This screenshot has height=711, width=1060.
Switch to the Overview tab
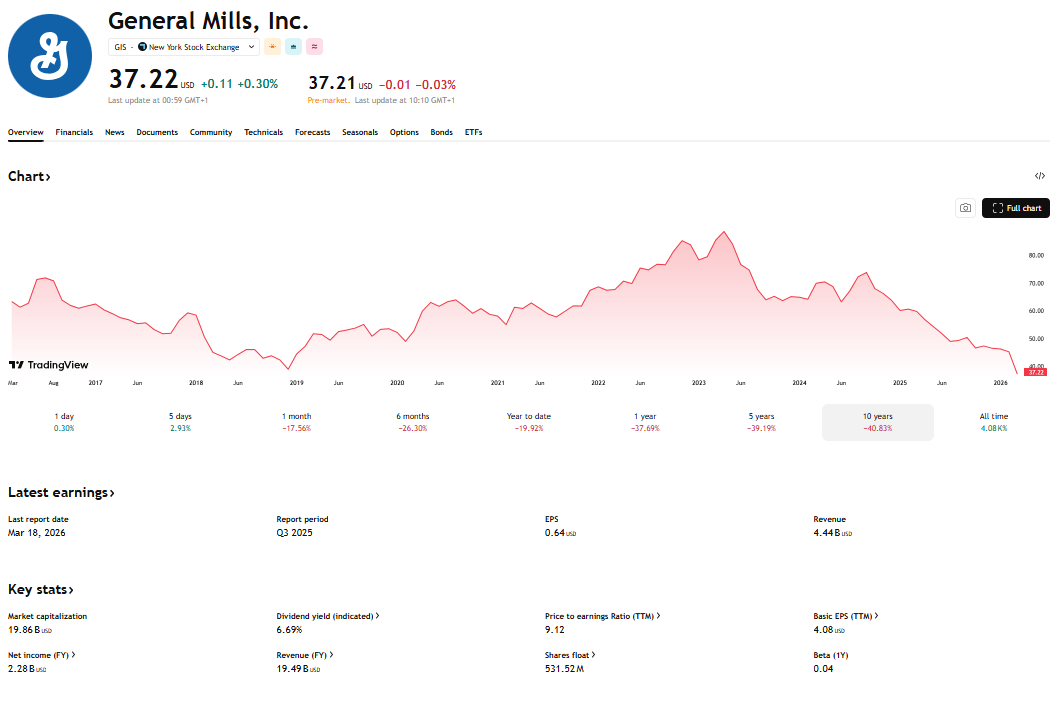point(26,132)
